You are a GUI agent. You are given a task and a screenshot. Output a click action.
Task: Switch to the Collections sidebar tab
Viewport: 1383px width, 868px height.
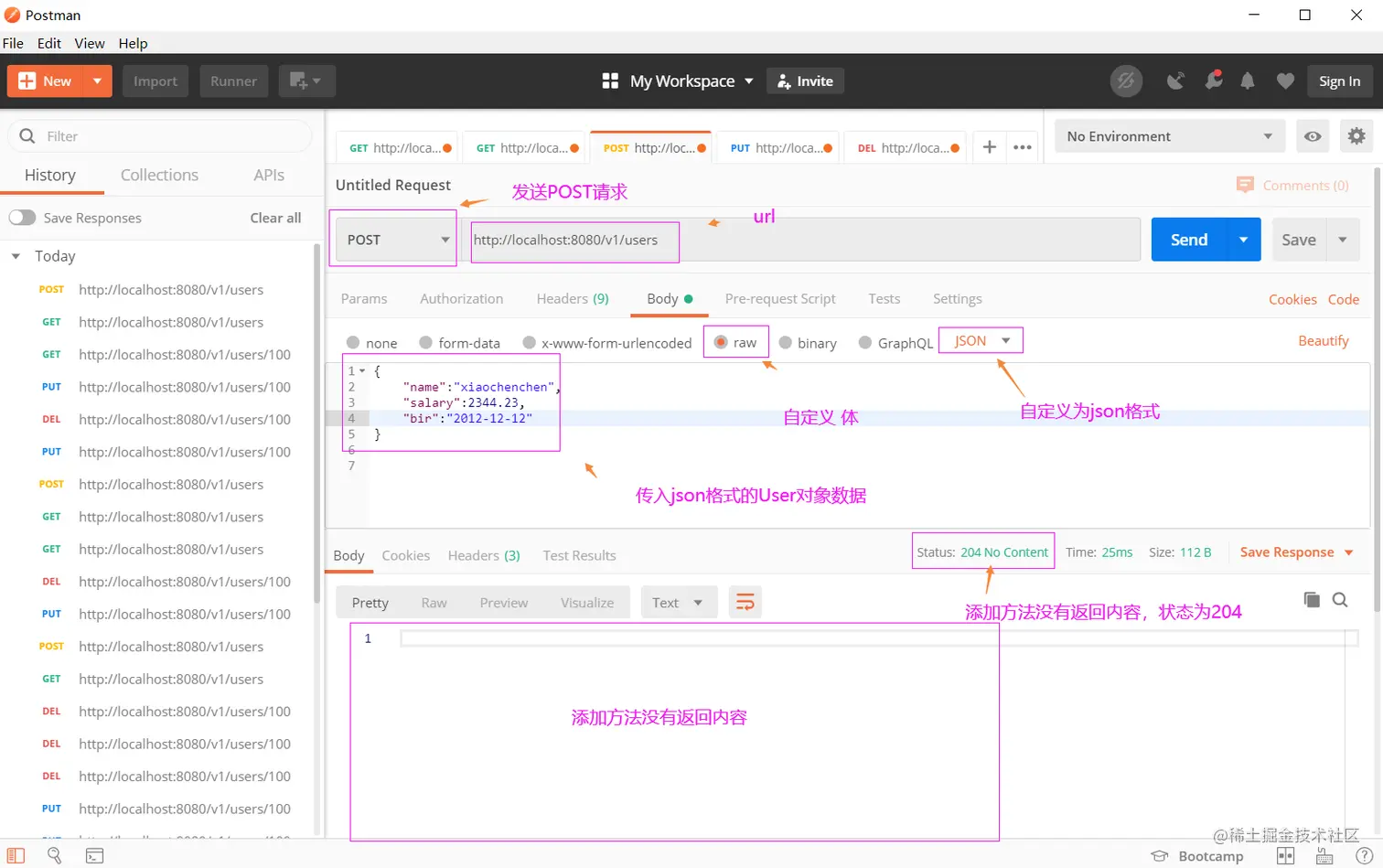coord(159,175)
